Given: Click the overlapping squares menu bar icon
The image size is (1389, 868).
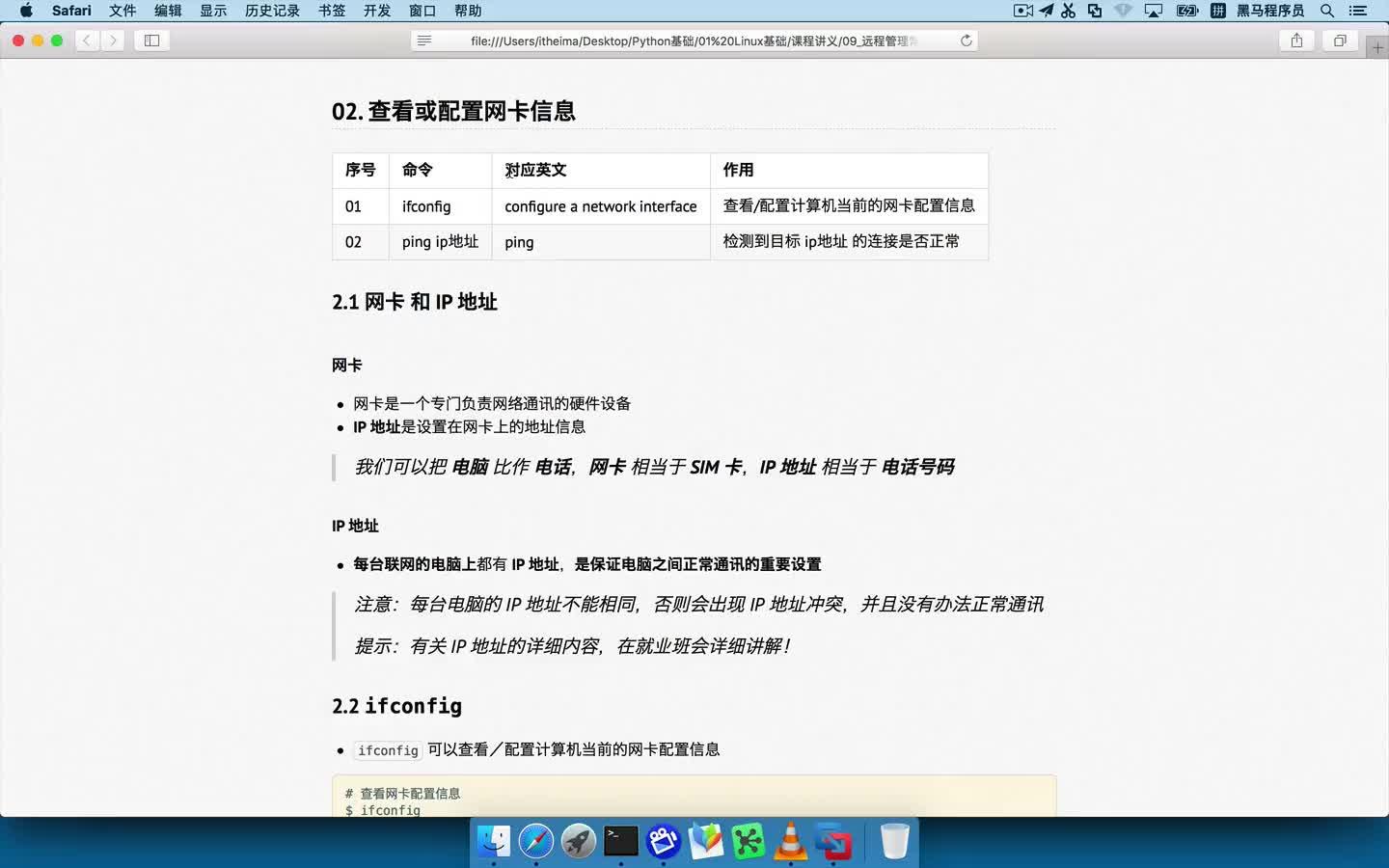Looking at the screenshot, I should click(1095, 11).
